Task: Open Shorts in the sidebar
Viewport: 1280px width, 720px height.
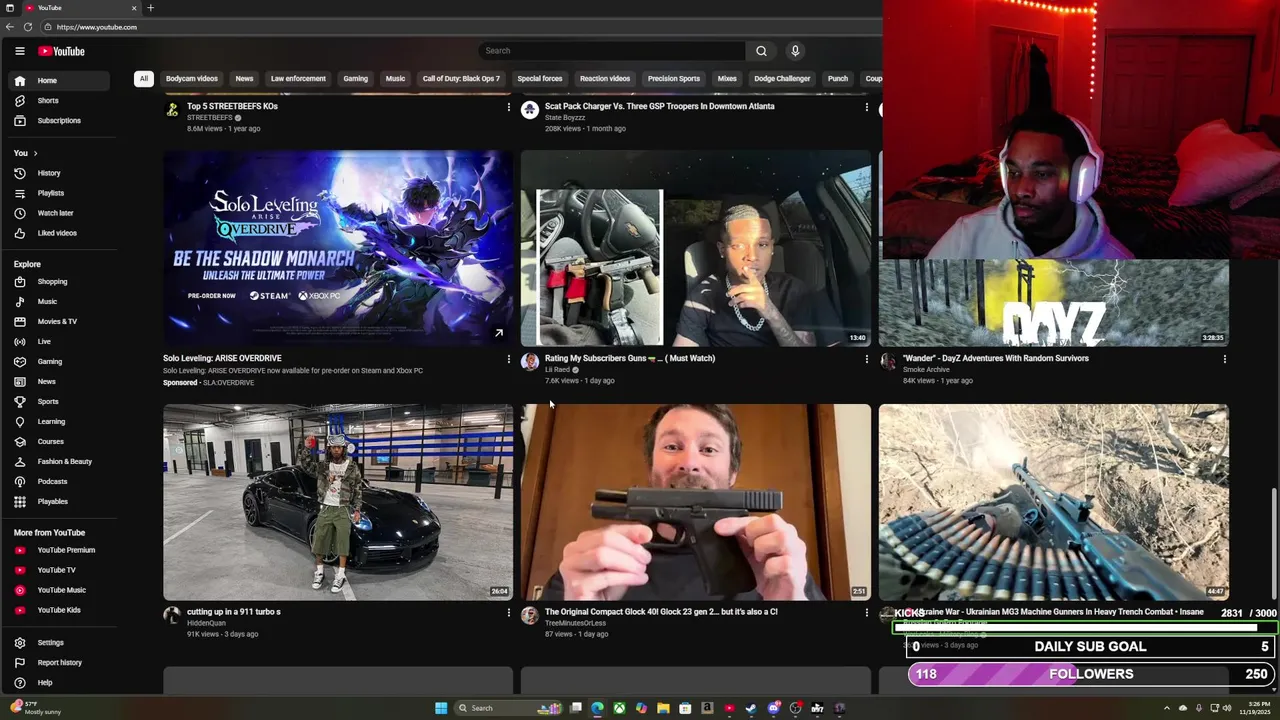Action: (59, 101)
